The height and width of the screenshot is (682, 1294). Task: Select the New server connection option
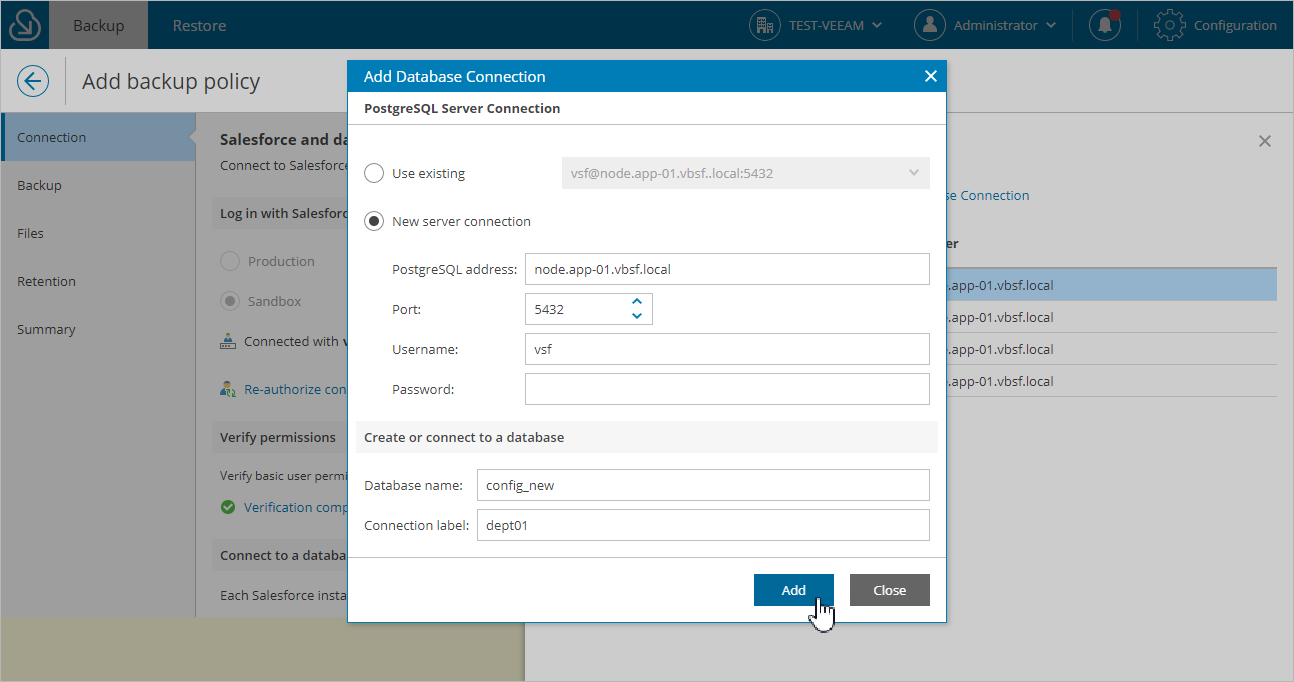374,221
